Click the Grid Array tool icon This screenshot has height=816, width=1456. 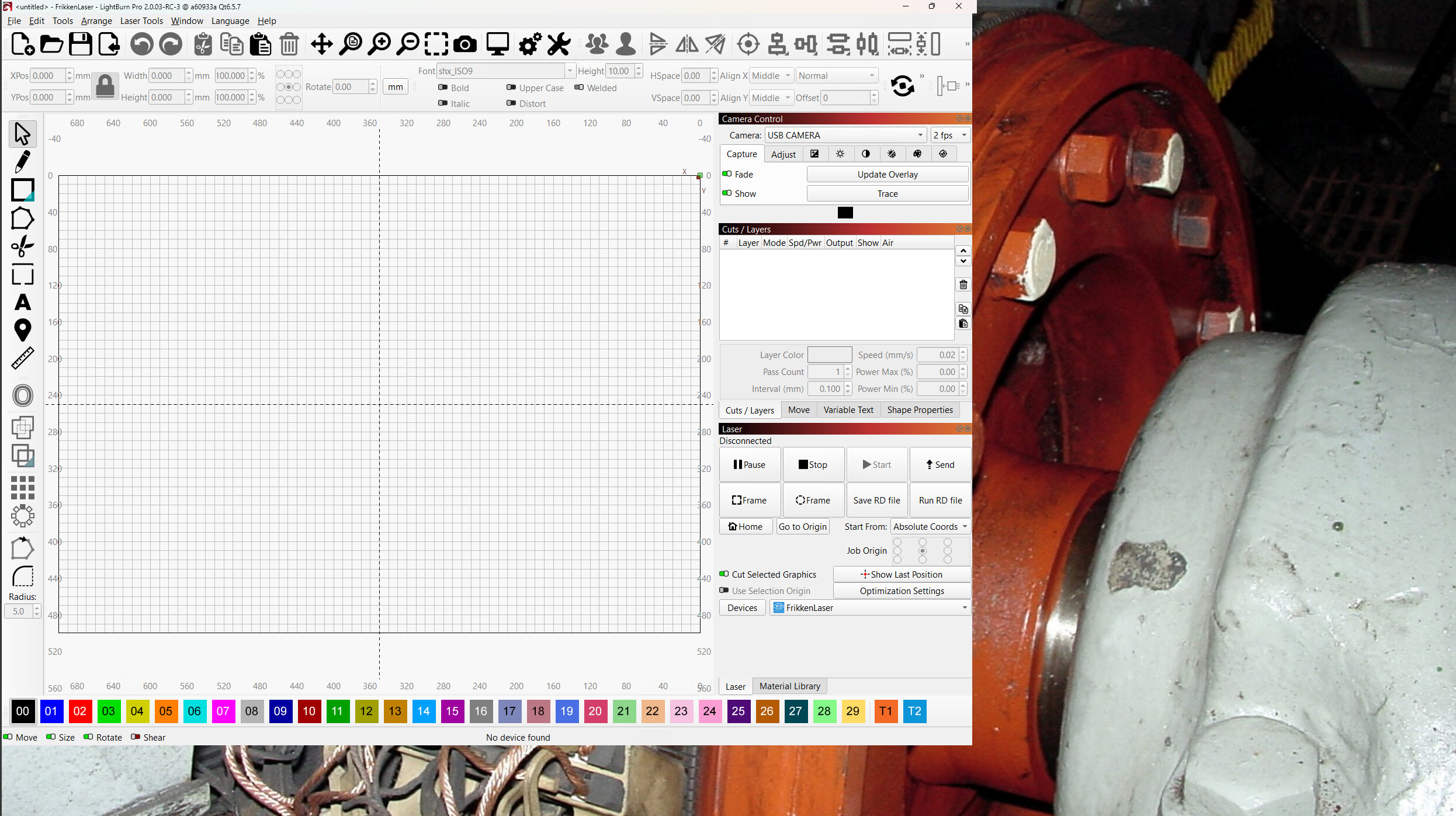click(x=22, y=488)
